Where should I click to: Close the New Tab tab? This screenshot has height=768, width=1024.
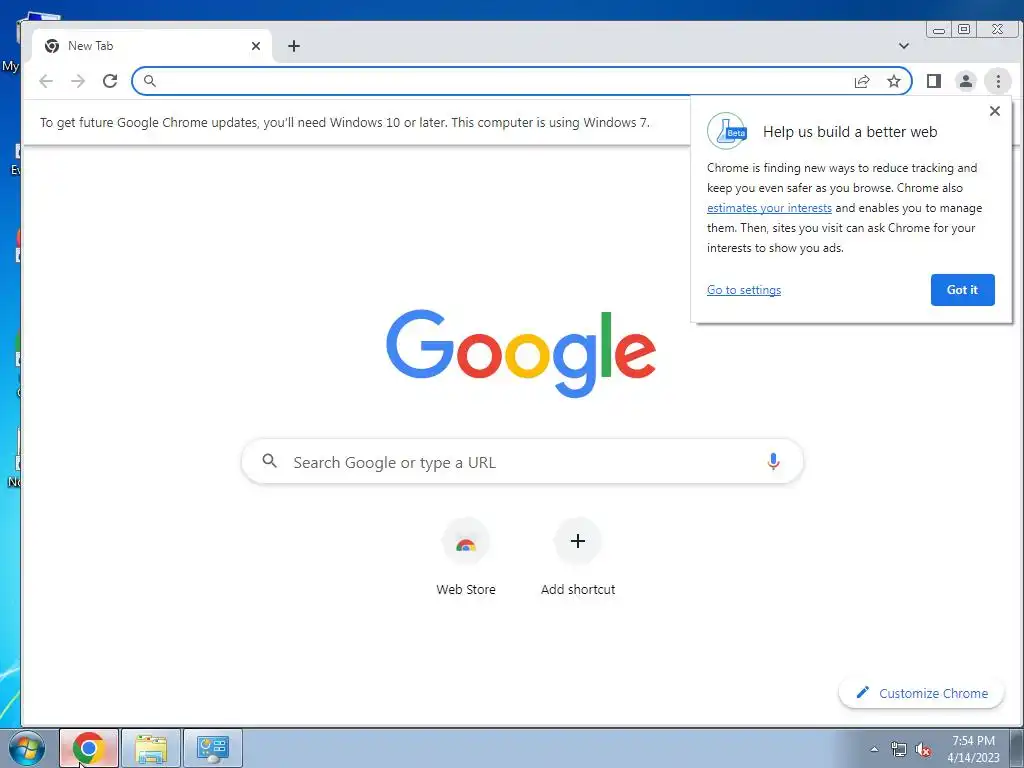(x=256, y=46)
